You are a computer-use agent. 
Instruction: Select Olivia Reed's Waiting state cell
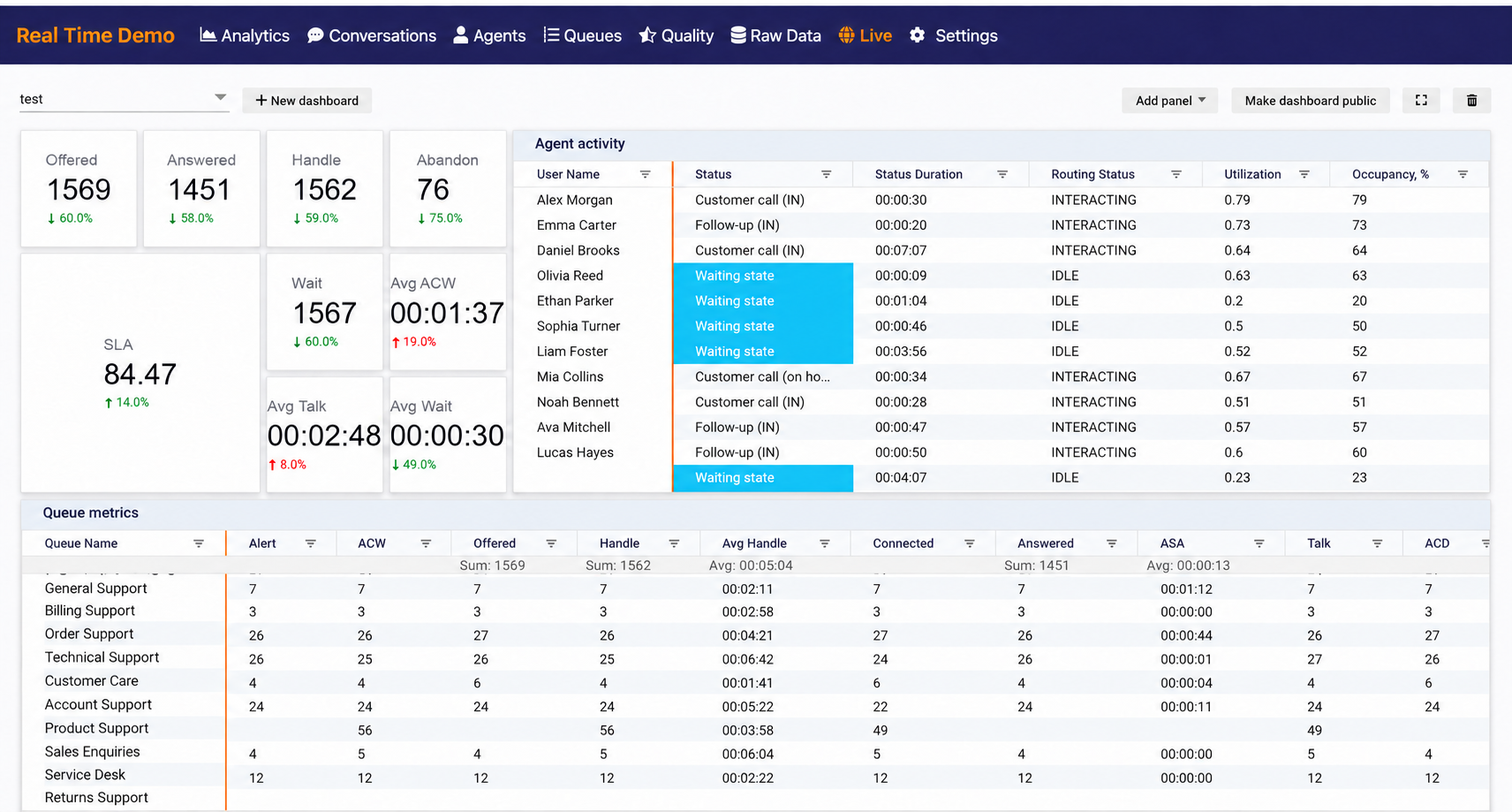coord(763,276)
